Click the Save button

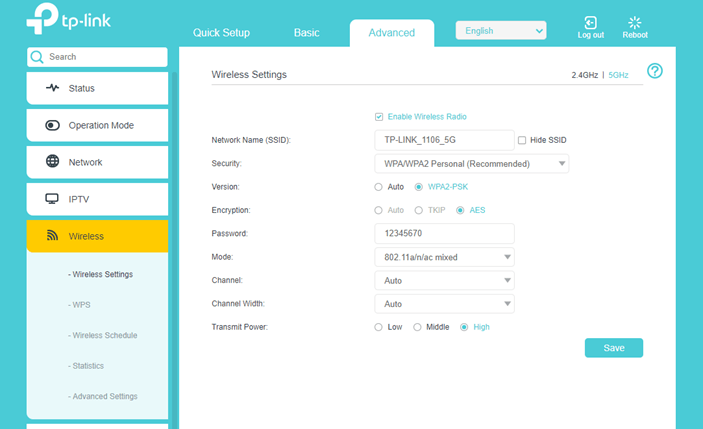(614, 348)
